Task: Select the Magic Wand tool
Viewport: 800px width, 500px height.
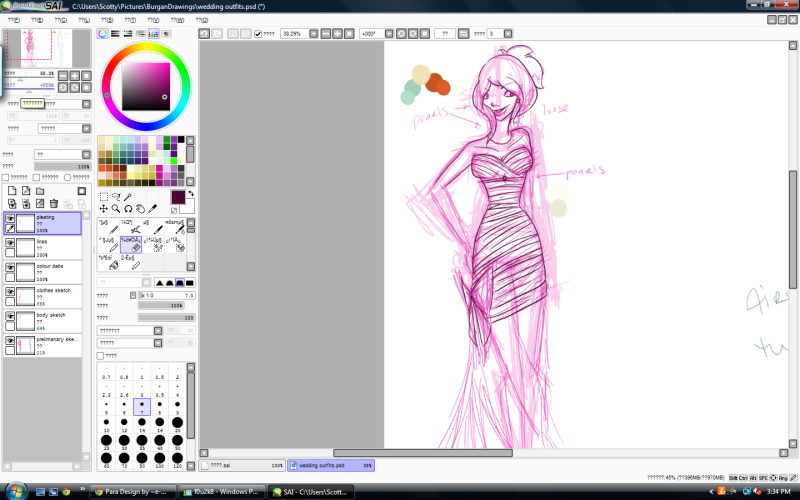Action: 129,197
